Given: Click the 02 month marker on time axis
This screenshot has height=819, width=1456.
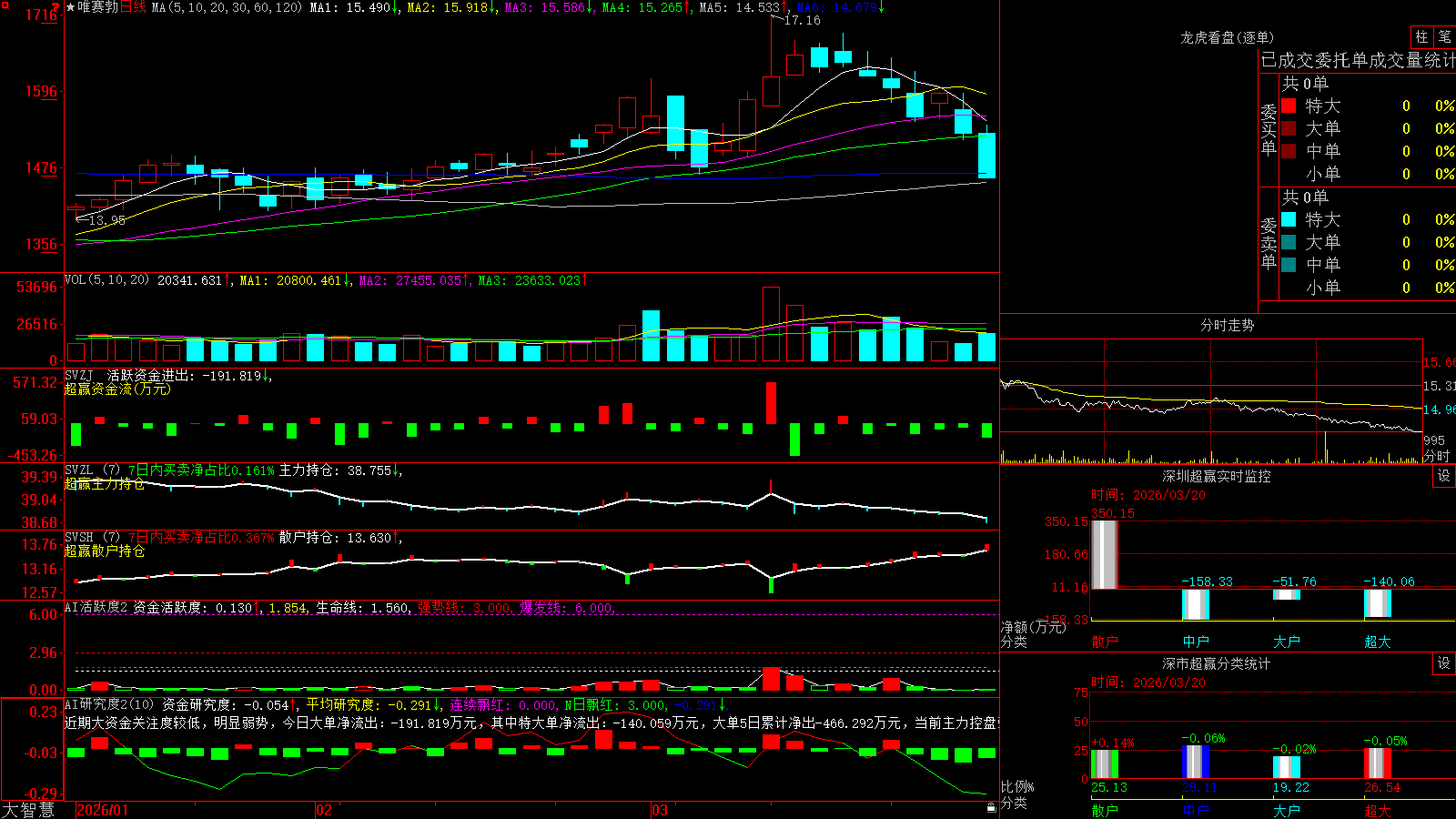Looking at the screenshot, I should tap(324, 810).
